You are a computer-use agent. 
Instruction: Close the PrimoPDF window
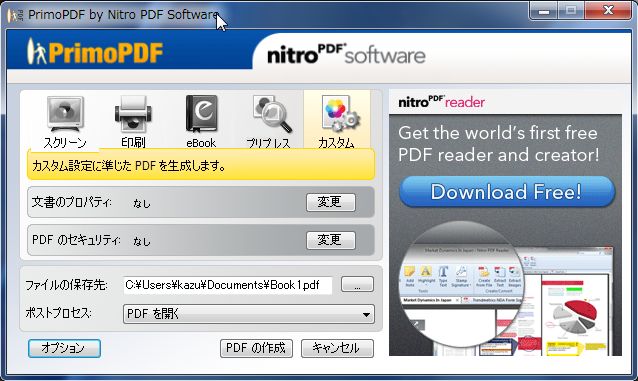click(608, 11)
